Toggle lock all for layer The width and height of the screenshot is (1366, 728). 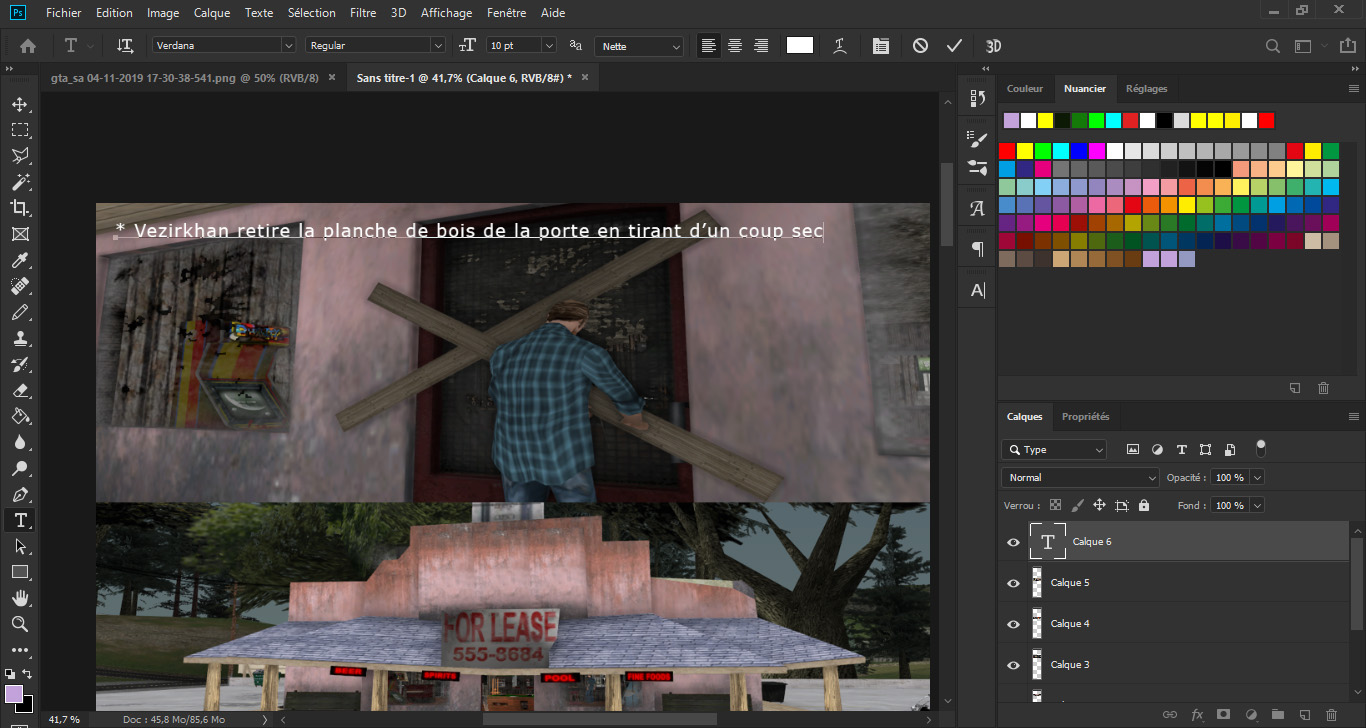pyautogui.click(x=1144, y=505)
